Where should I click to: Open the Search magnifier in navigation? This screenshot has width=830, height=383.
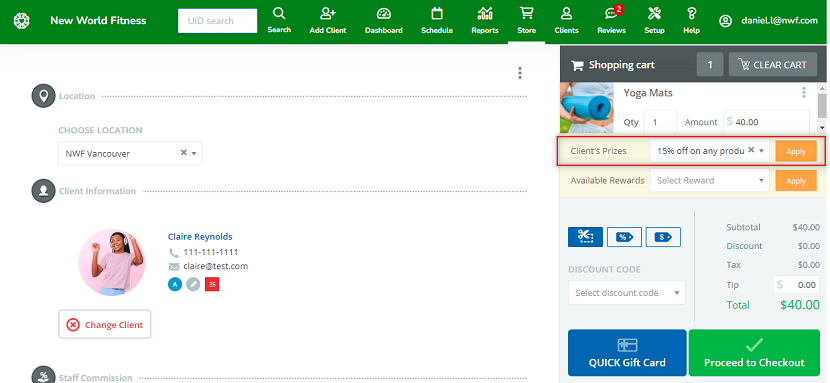coord(279,20)
